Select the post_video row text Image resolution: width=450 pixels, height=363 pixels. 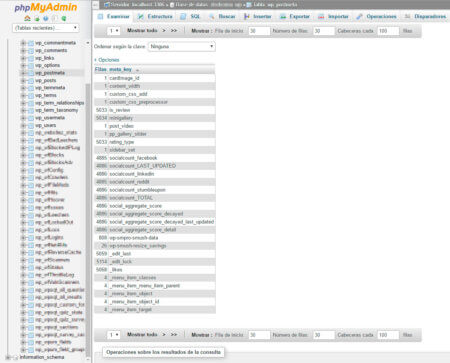pyautogui.click(x=122, y=126)
